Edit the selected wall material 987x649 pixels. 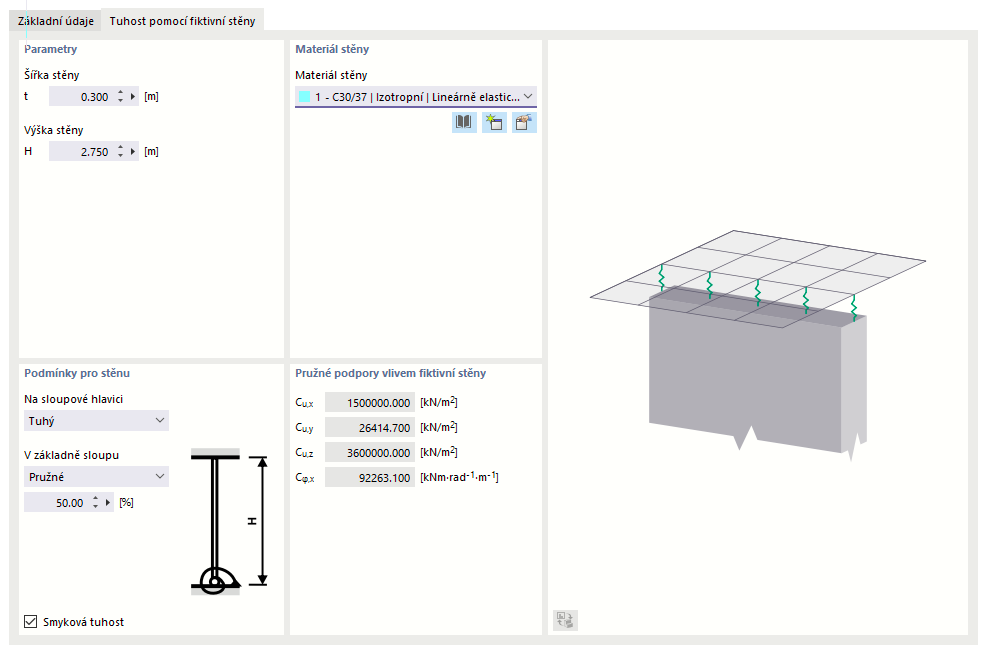524,122
